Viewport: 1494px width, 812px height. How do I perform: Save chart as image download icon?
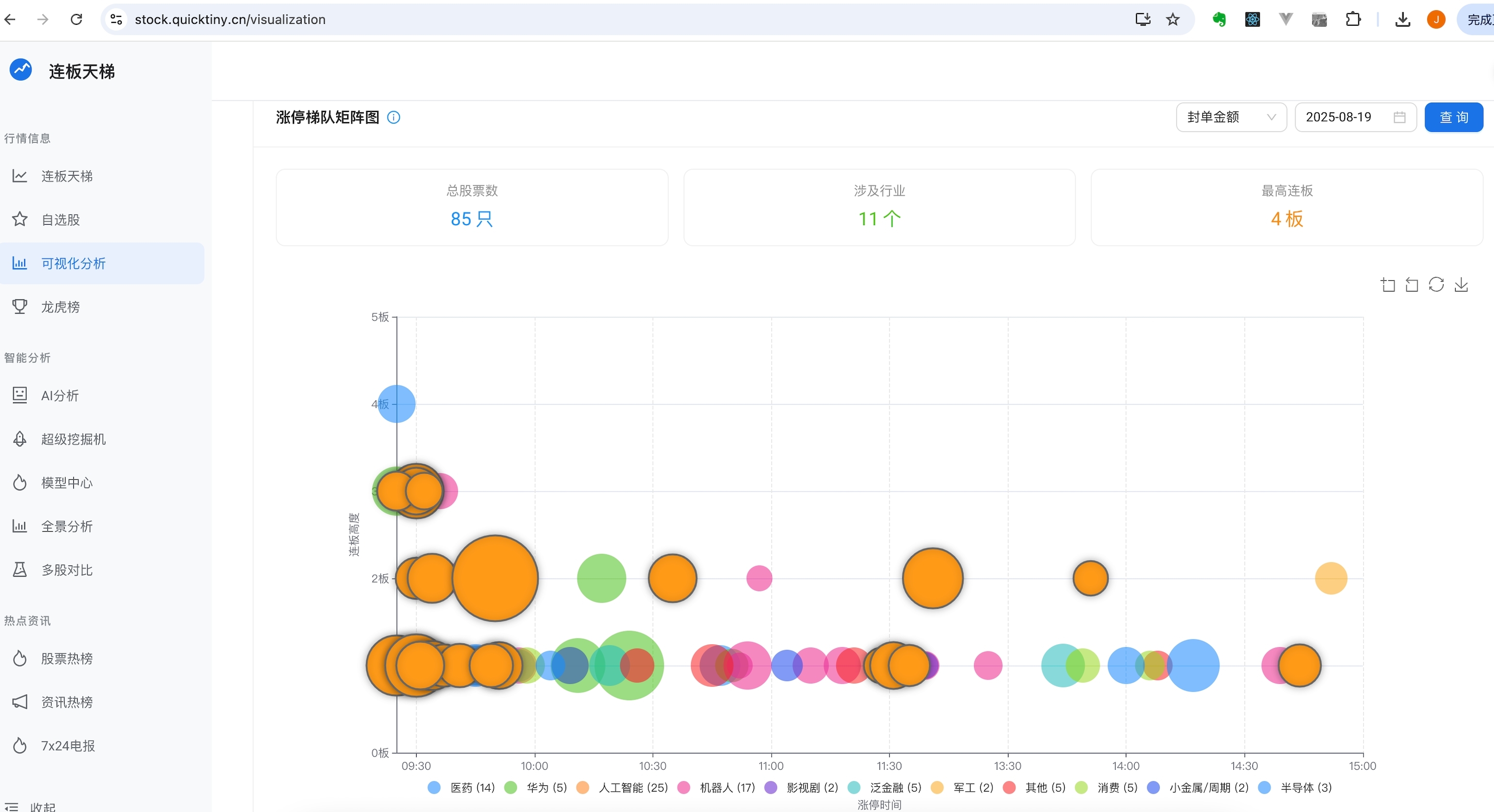pyautogui.click(x=1461, y=284)
